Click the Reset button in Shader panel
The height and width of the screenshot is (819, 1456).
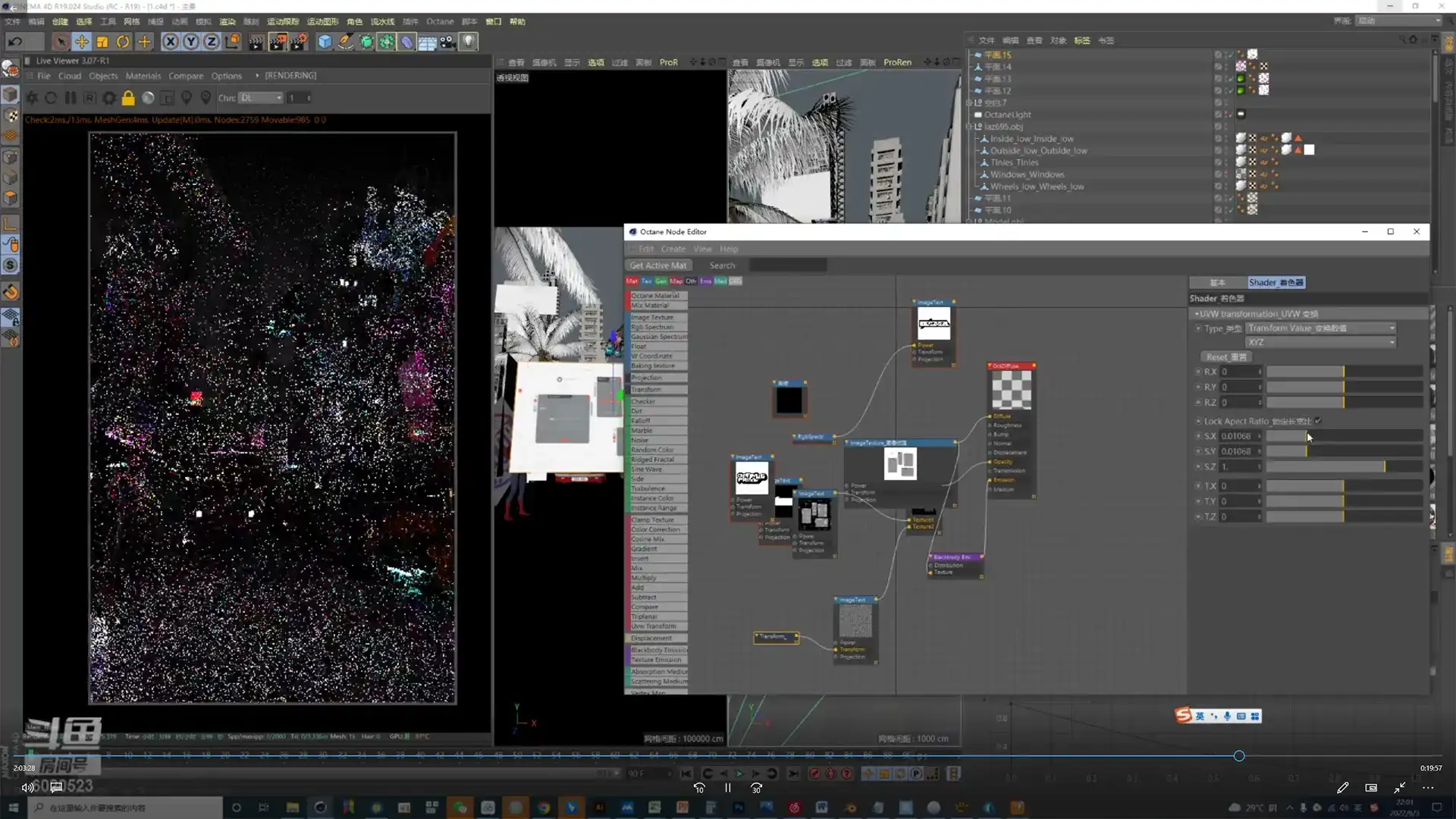(1225, 357)
